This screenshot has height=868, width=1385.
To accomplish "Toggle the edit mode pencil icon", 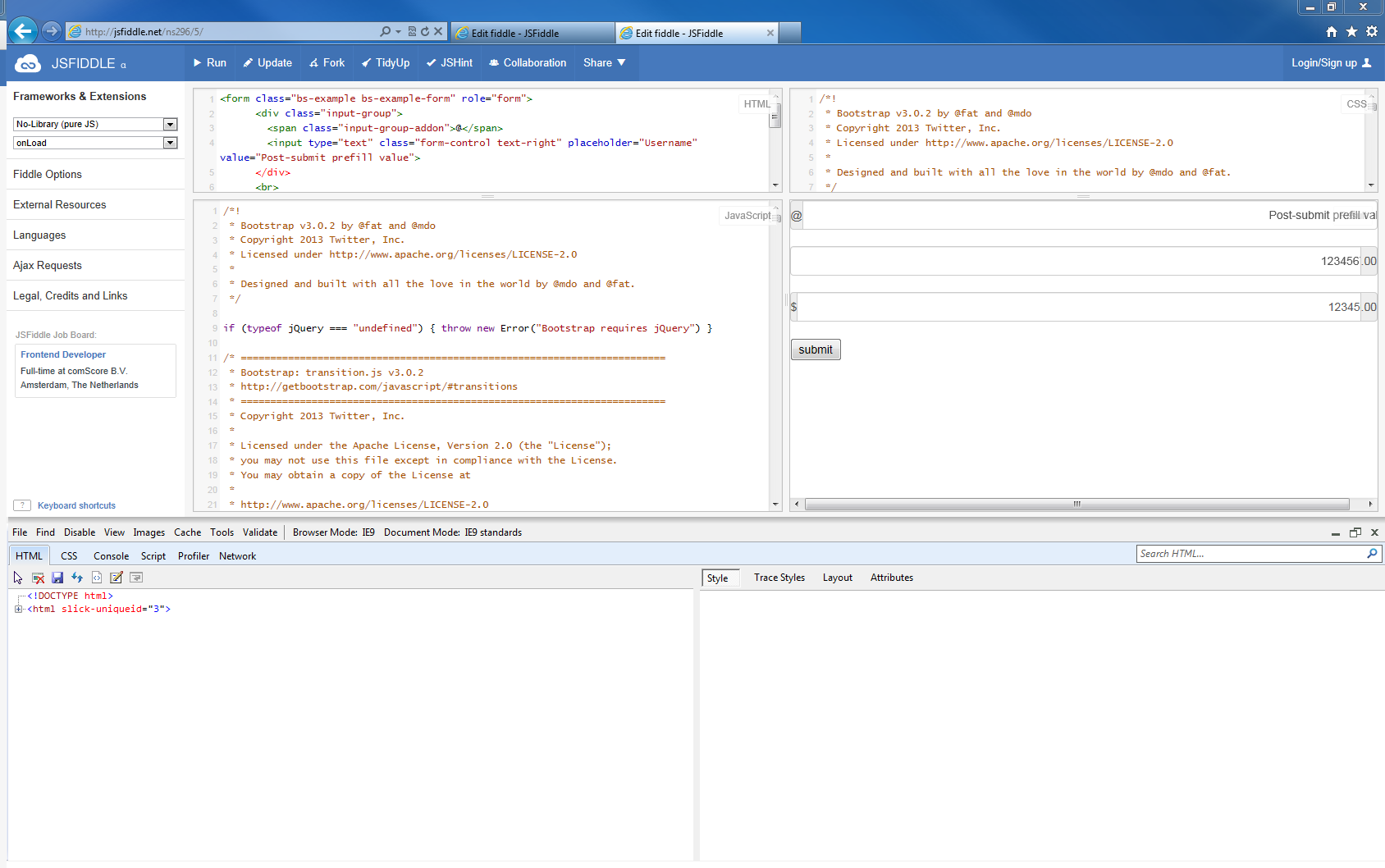I will 117,578.
